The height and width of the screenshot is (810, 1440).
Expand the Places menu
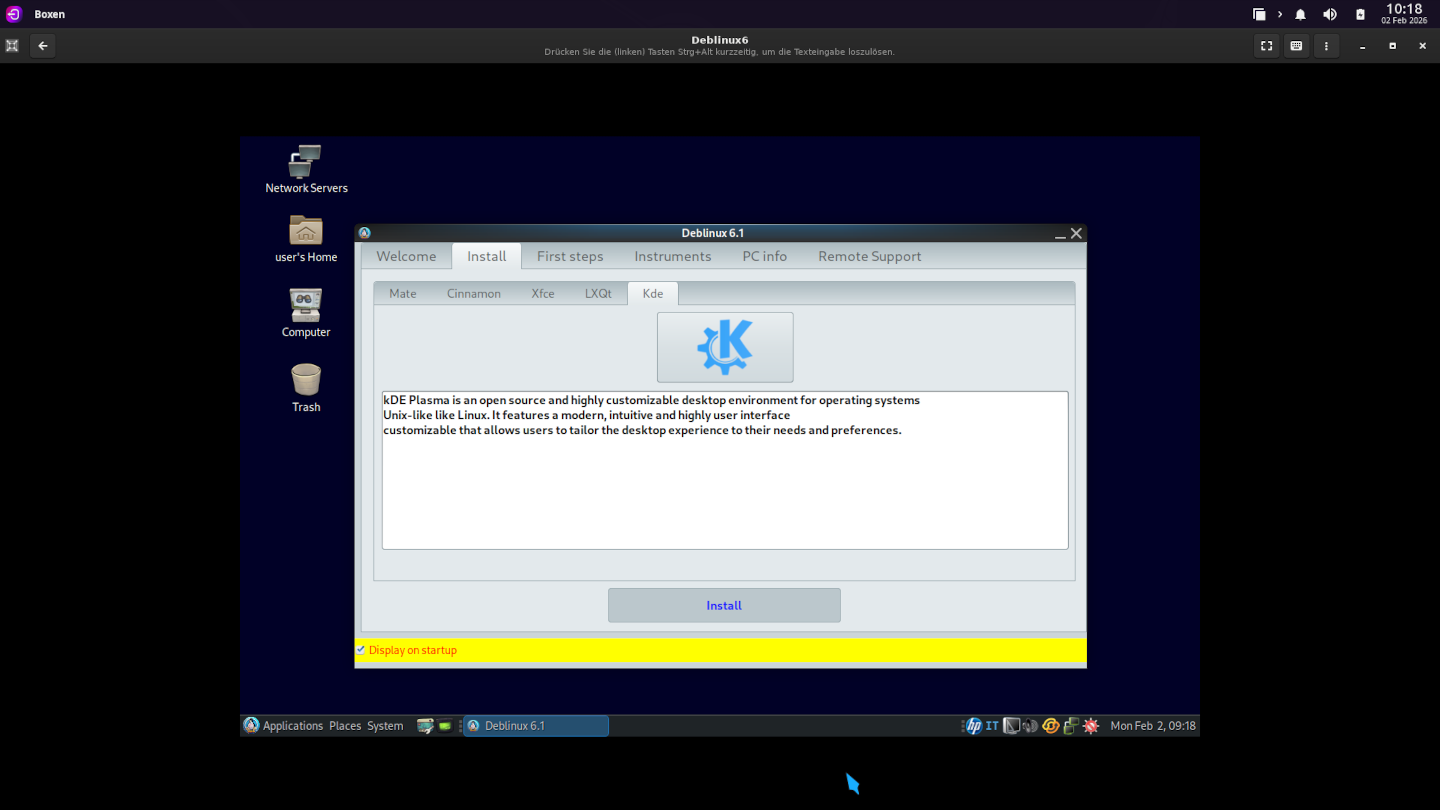[x=345, y=726]
